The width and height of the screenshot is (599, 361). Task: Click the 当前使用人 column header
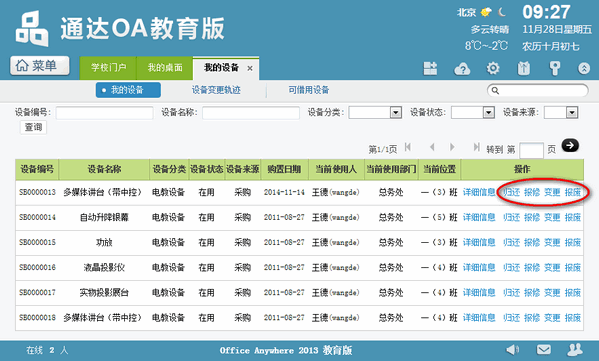click(336, 169)
